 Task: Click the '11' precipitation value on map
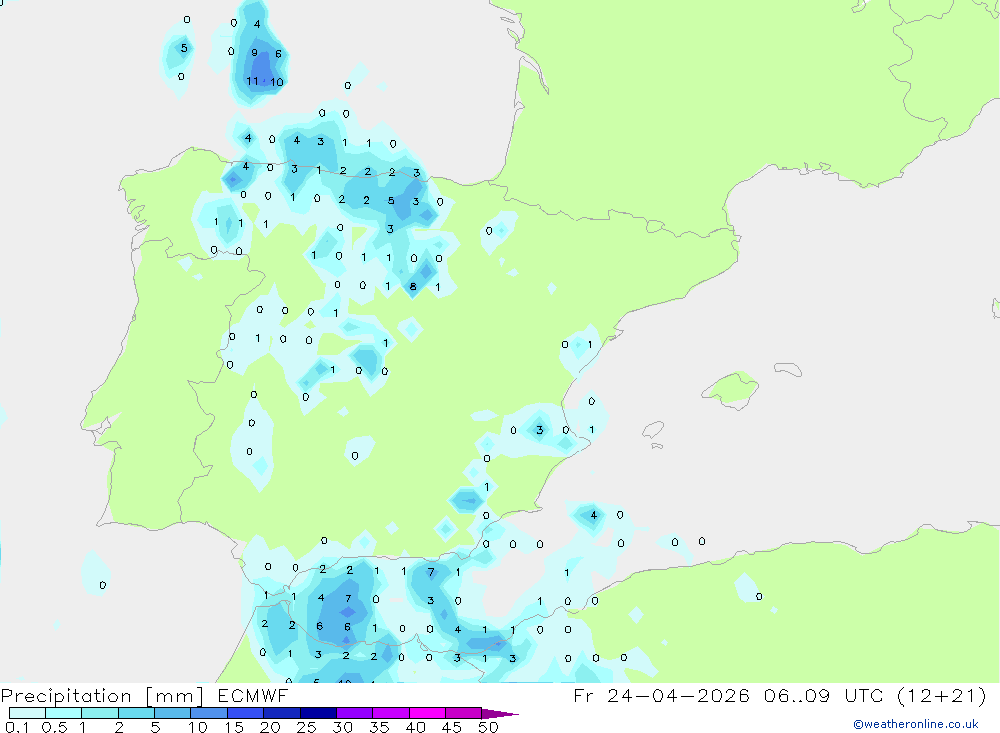(253, 81)
